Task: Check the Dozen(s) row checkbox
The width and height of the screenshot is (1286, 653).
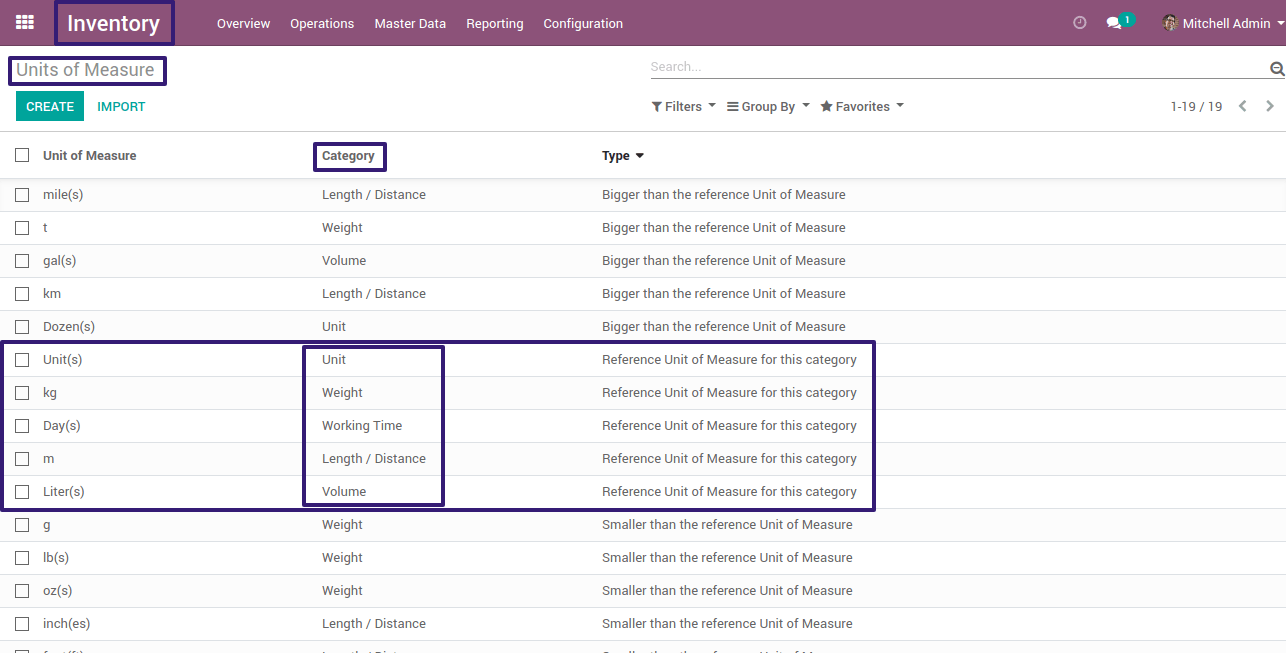Action: (x=22, y=327)
